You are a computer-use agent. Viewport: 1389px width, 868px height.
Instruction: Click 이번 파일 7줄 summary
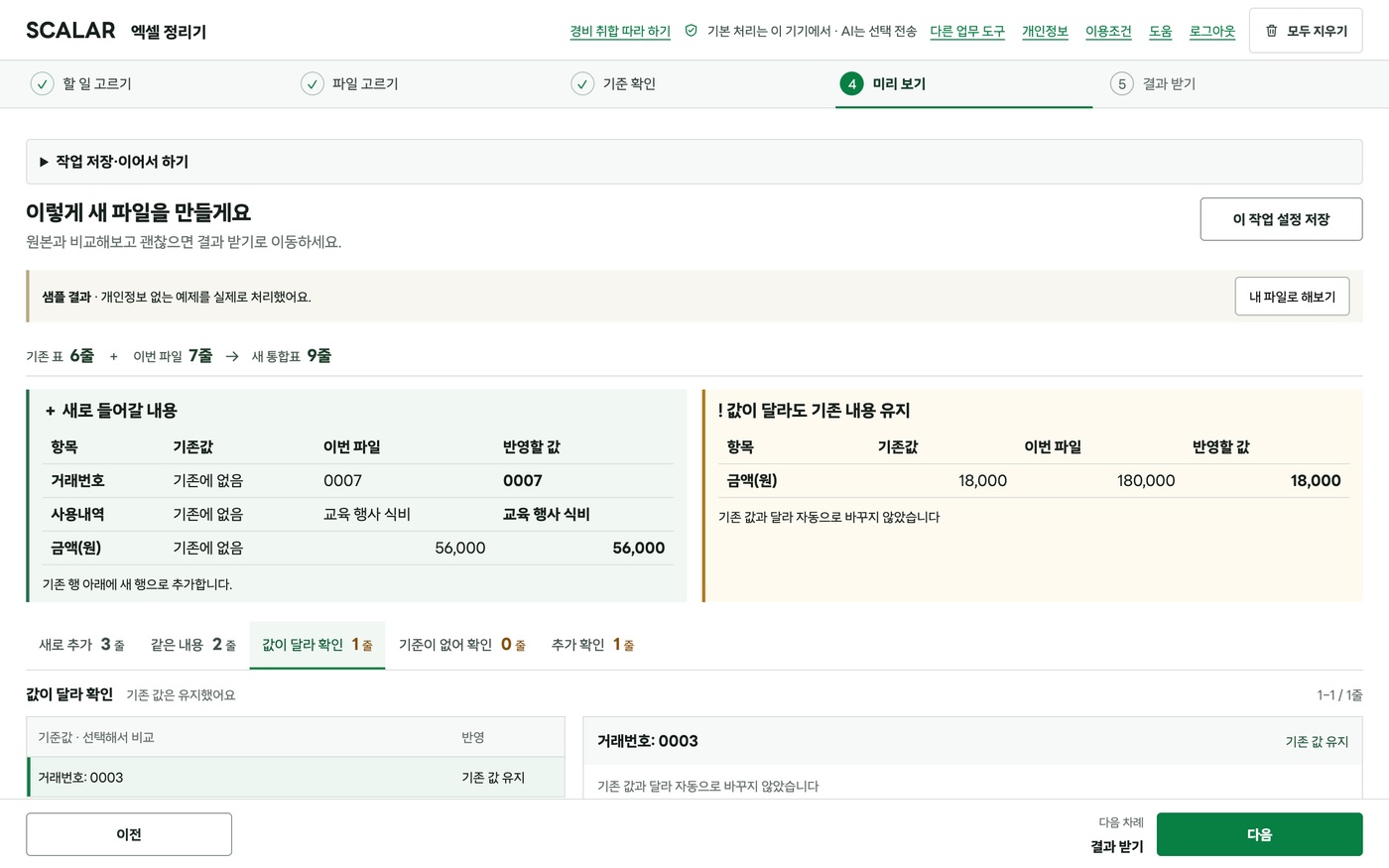(x=173, y=356)
